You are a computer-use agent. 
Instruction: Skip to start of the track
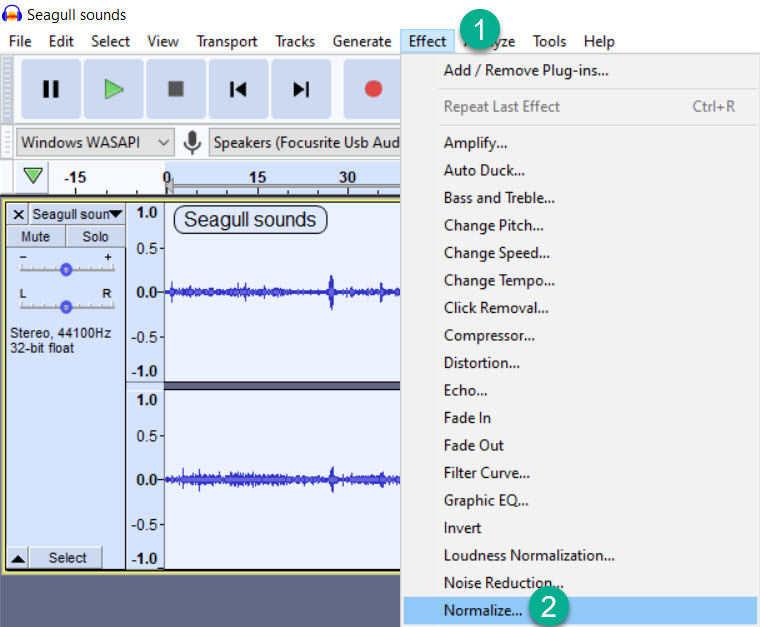pyautogui.click(x=238, y=89)
